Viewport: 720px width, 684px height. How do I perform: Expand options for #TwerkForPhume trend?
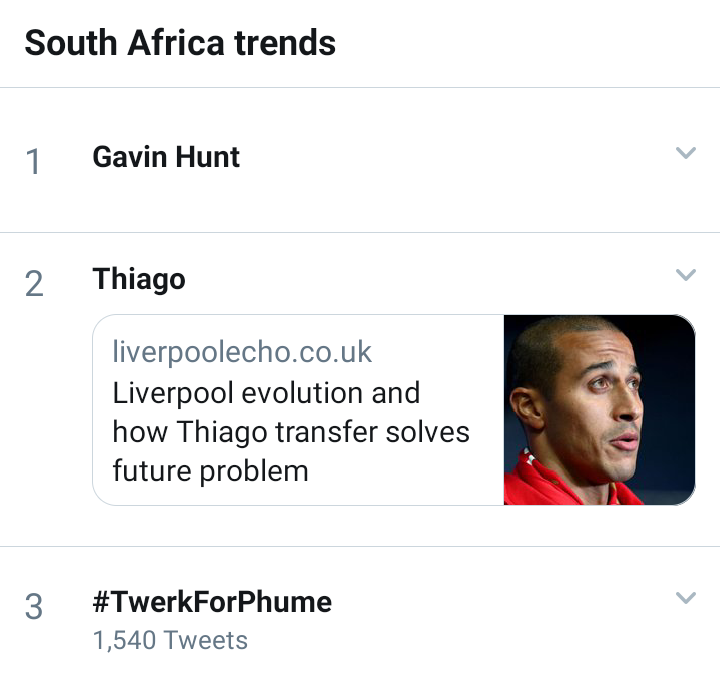(685, 598)
